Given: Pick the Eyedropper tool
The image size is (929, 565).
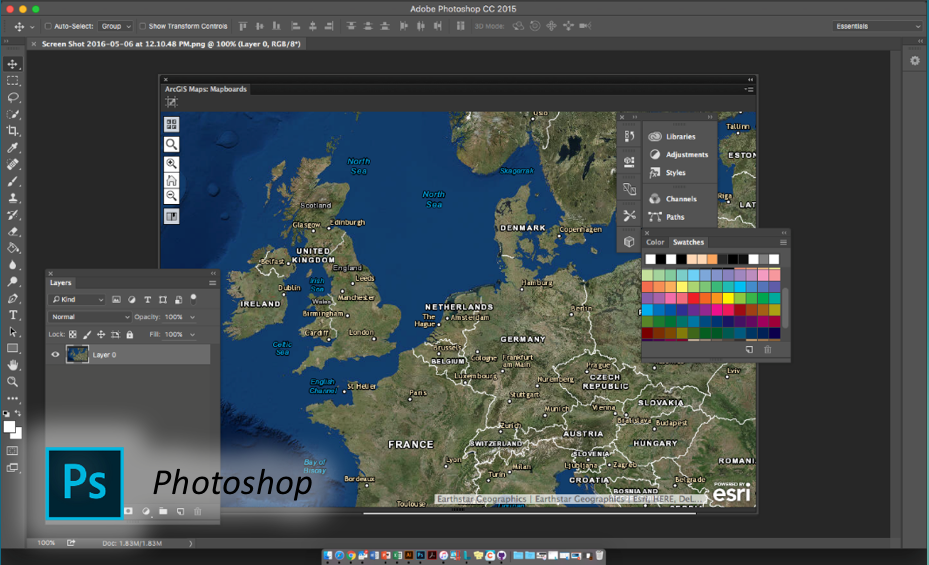Looking at the screenshot, I should 13,148.
